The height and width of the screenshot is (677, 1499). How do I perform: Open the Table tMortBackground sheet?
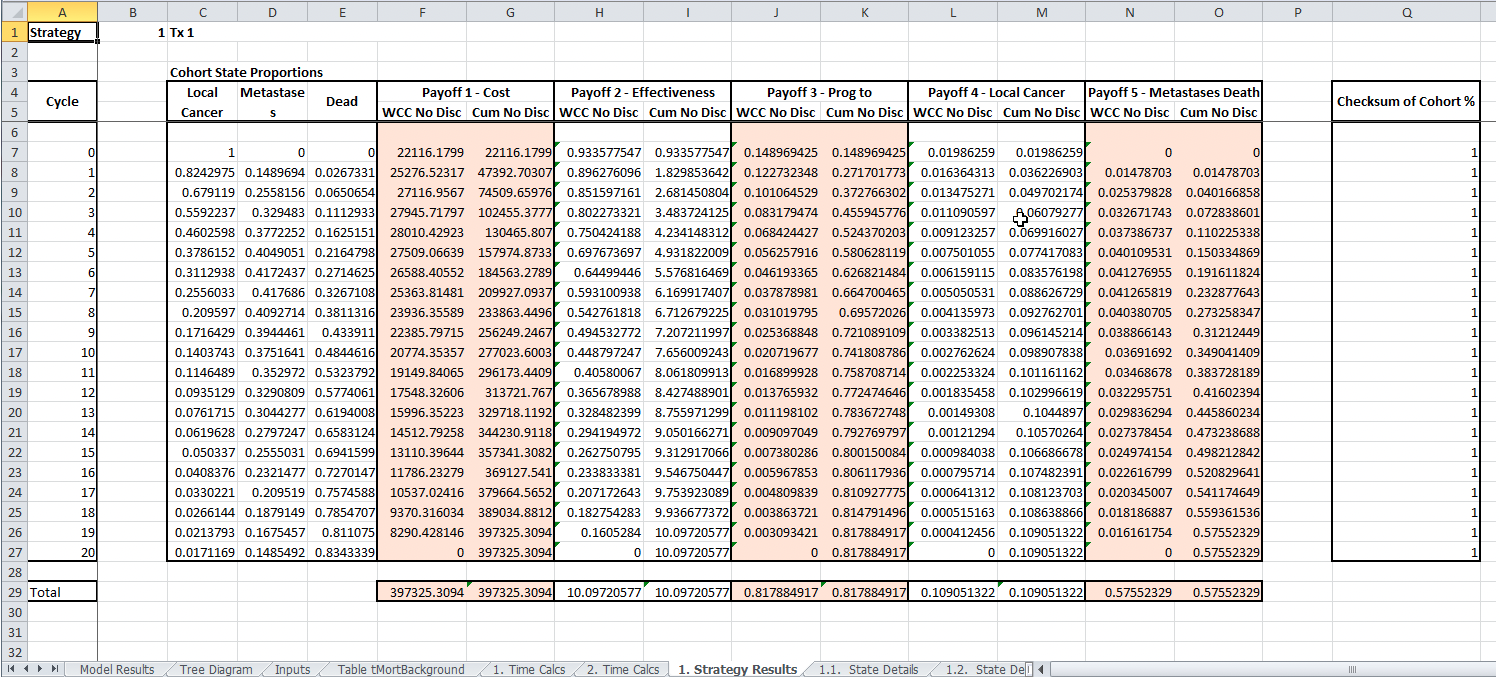pos(401,669)
